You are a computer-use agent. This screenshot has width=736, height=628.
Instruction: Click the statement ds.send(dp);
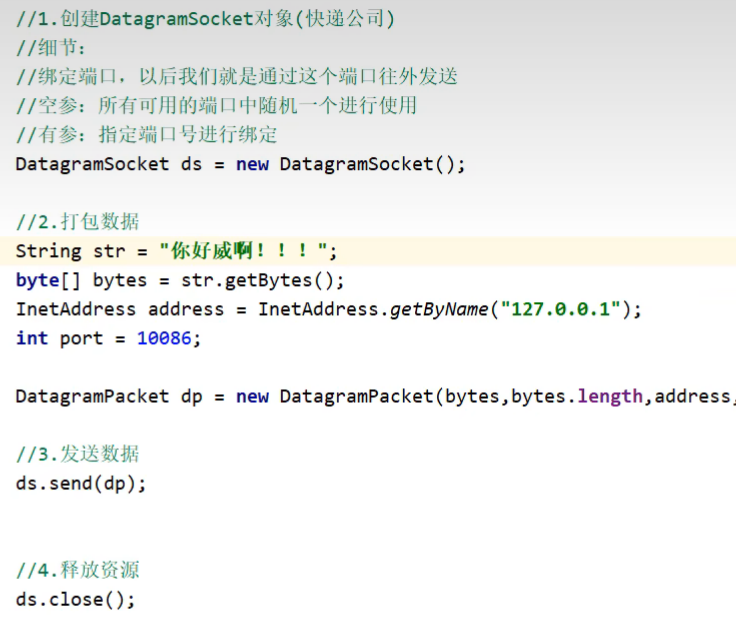(81, 483)
